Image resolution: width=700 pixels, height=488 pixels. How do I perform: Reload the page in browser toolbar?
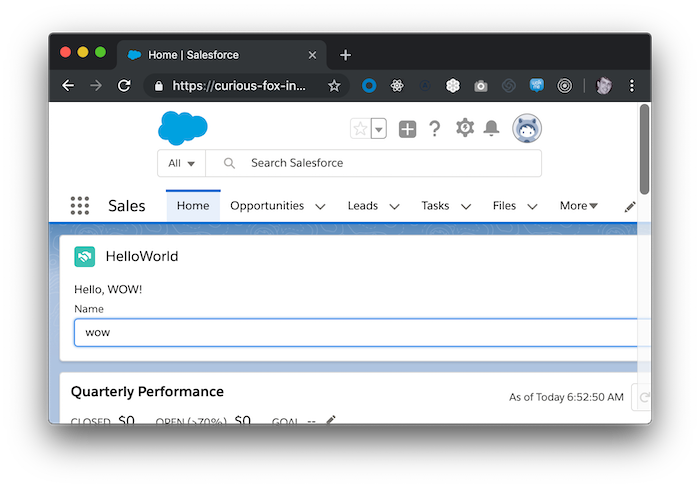tap(124, 85)
